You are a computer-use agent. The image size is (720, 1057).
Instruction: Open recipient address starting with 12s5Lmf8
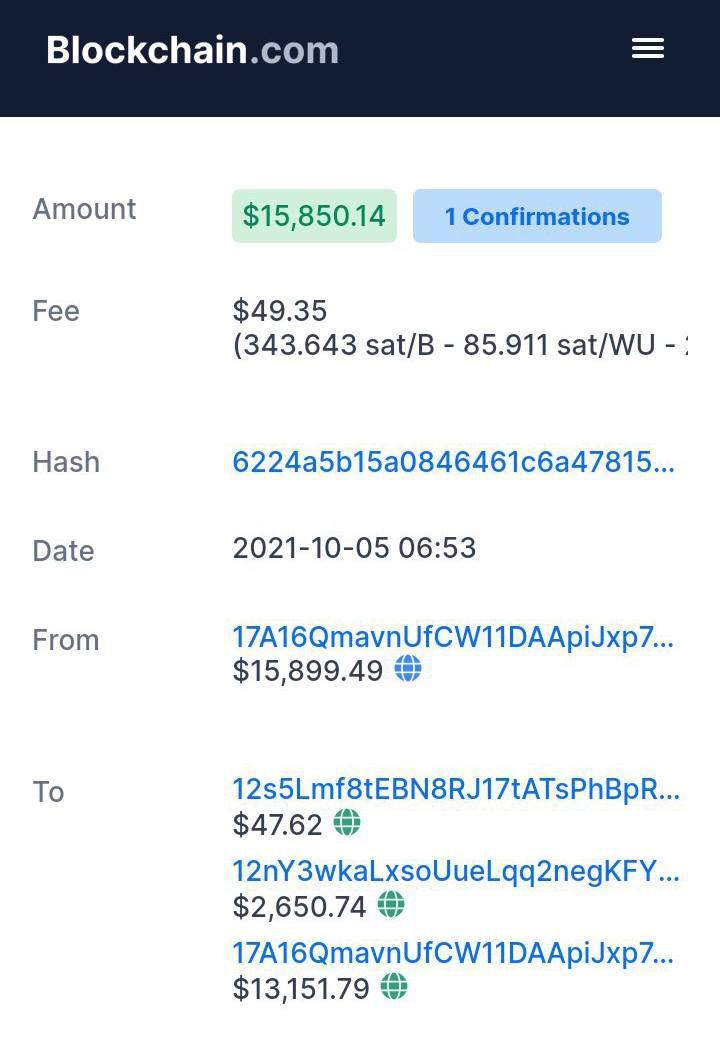point(456,789)
